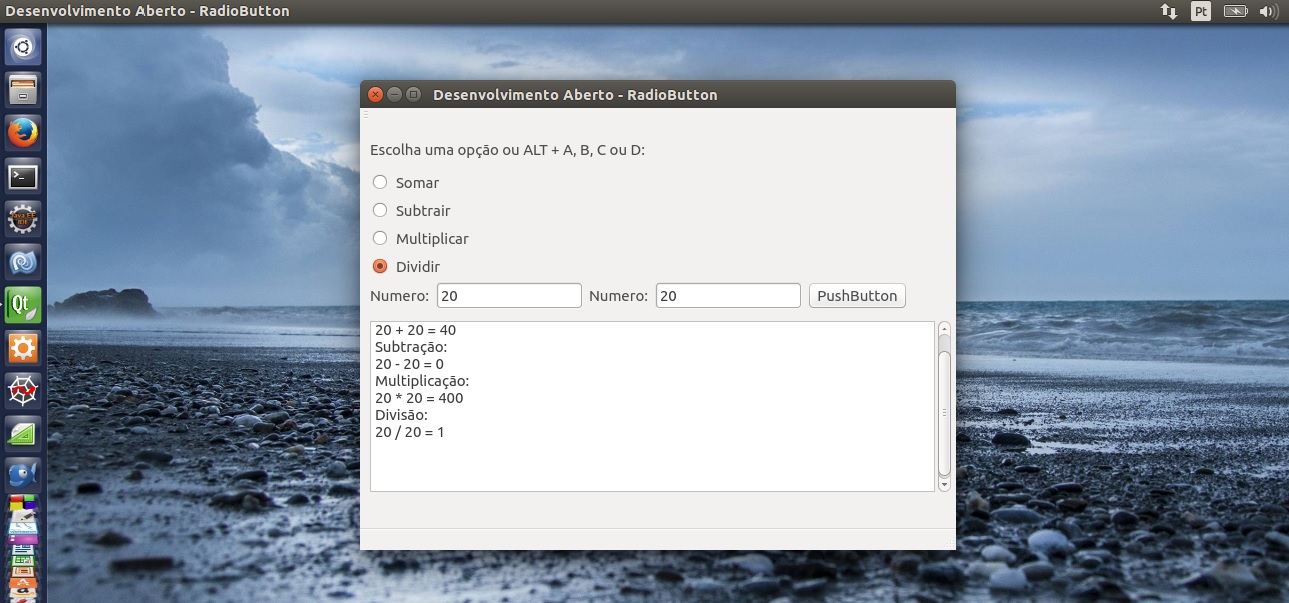Open the sound volume indicator
This screenshot has width=1289, height=603.
point(1269,12)
